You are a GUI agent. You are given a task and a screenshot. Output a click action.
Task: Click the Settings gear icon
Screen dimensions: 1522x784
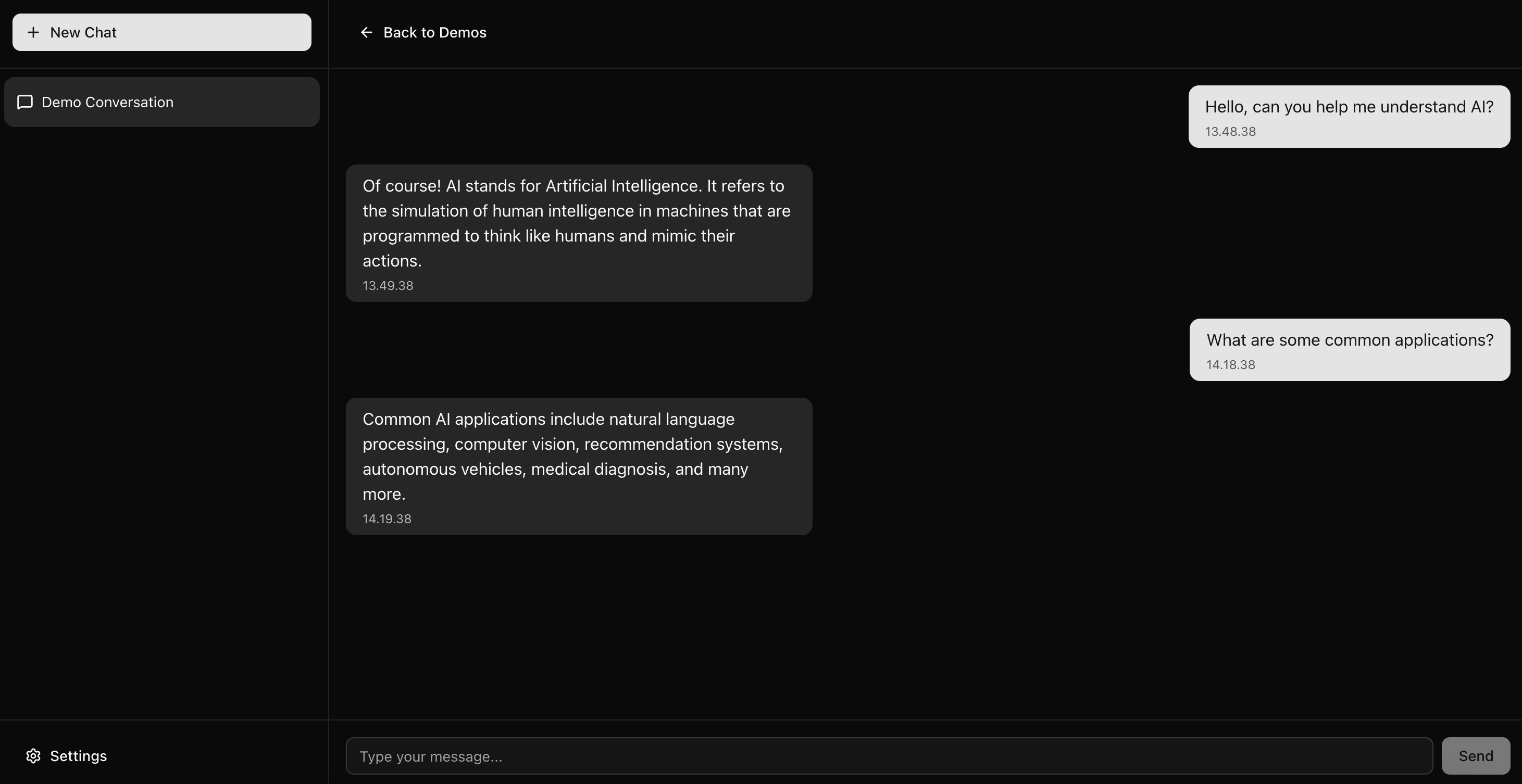pos(34,756)
